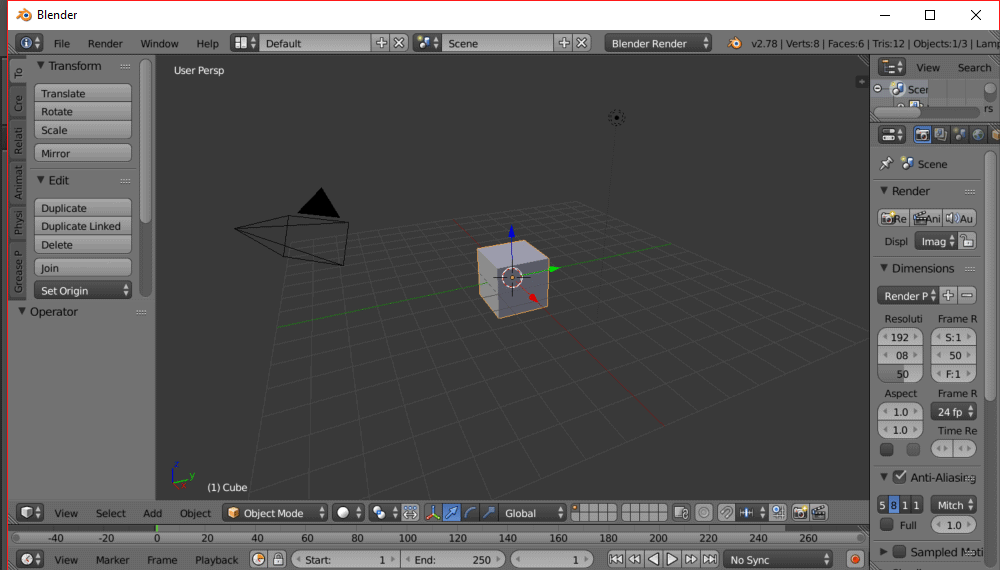The image size is (1000, 570).
Task: Click the resolution percentage 50 slider
Action: click(901, 374)
